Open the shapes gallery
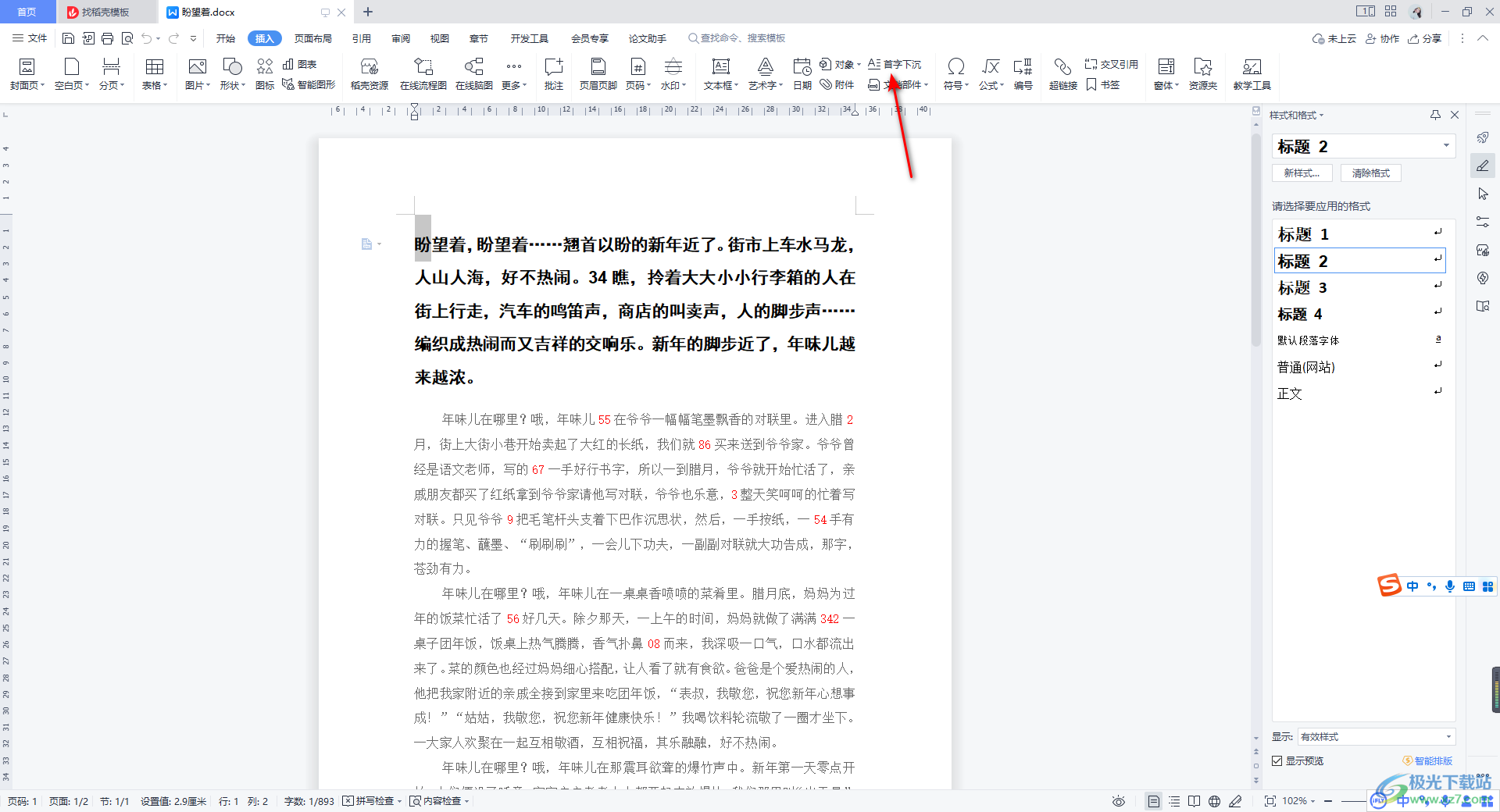 232,74
